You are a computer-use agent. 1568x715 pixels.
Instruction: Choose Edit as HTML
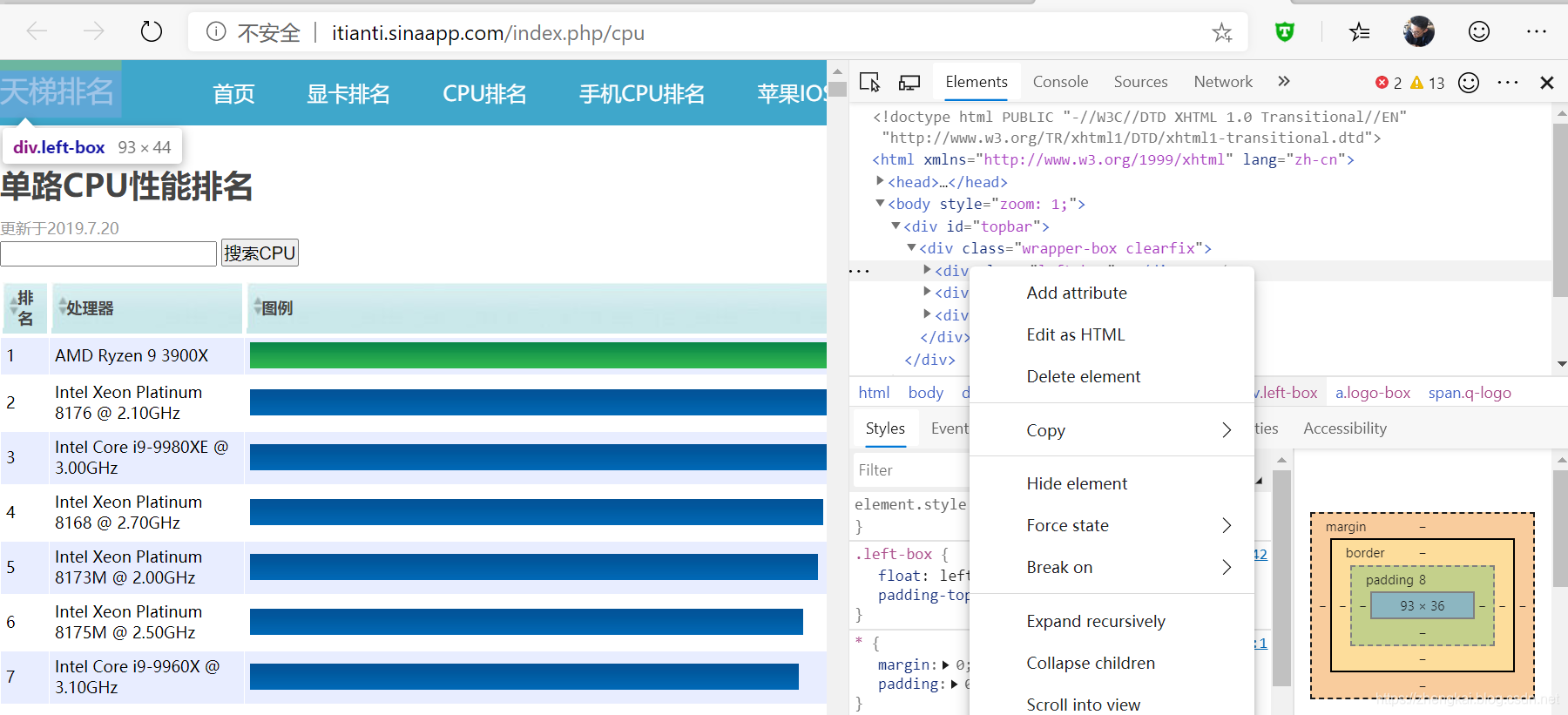click(x=1112, y=335)
